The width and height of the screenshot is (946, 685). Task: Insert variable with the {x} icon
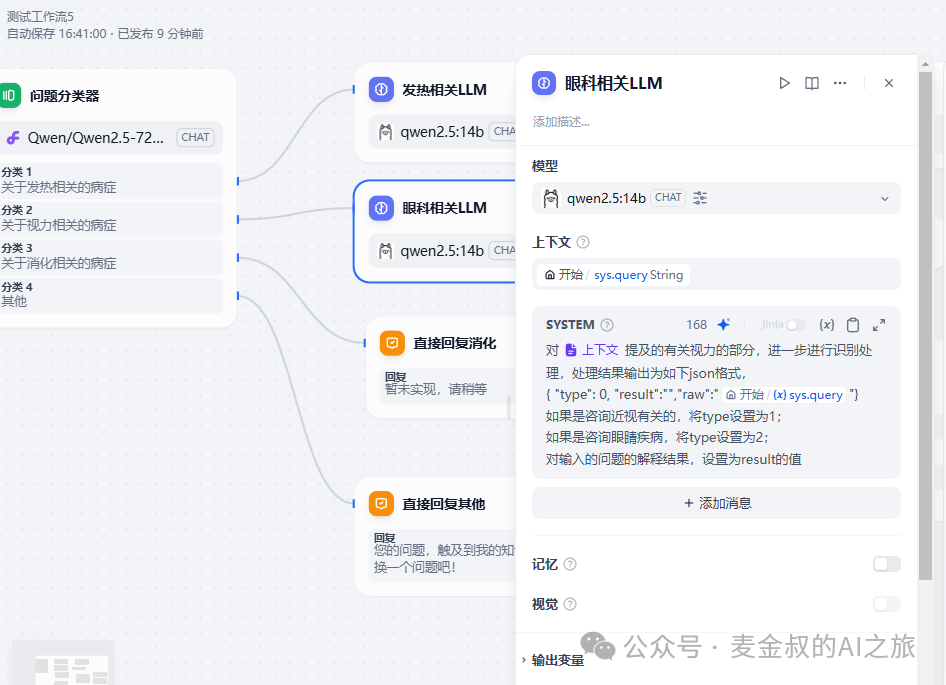coord(827,325)
